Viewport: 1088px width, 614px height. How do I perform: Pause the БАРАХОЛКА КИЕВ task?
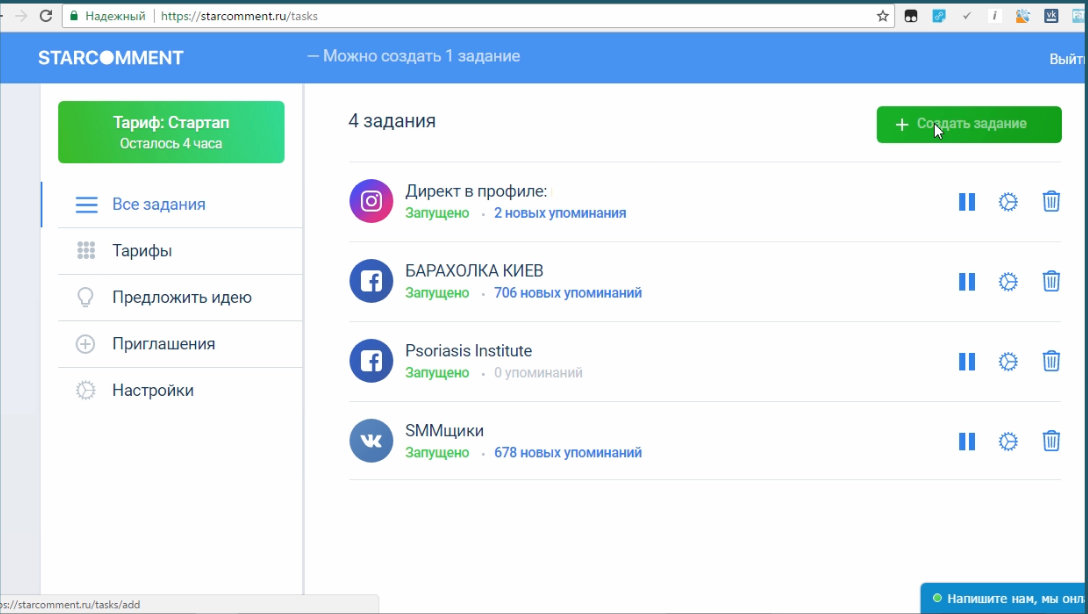[966, 281]
